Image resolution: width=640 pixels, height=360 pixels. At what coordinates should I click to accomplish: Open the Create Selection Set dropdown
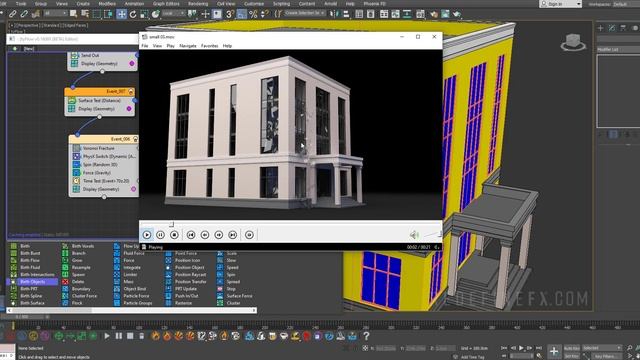click(x=304, y=13)
